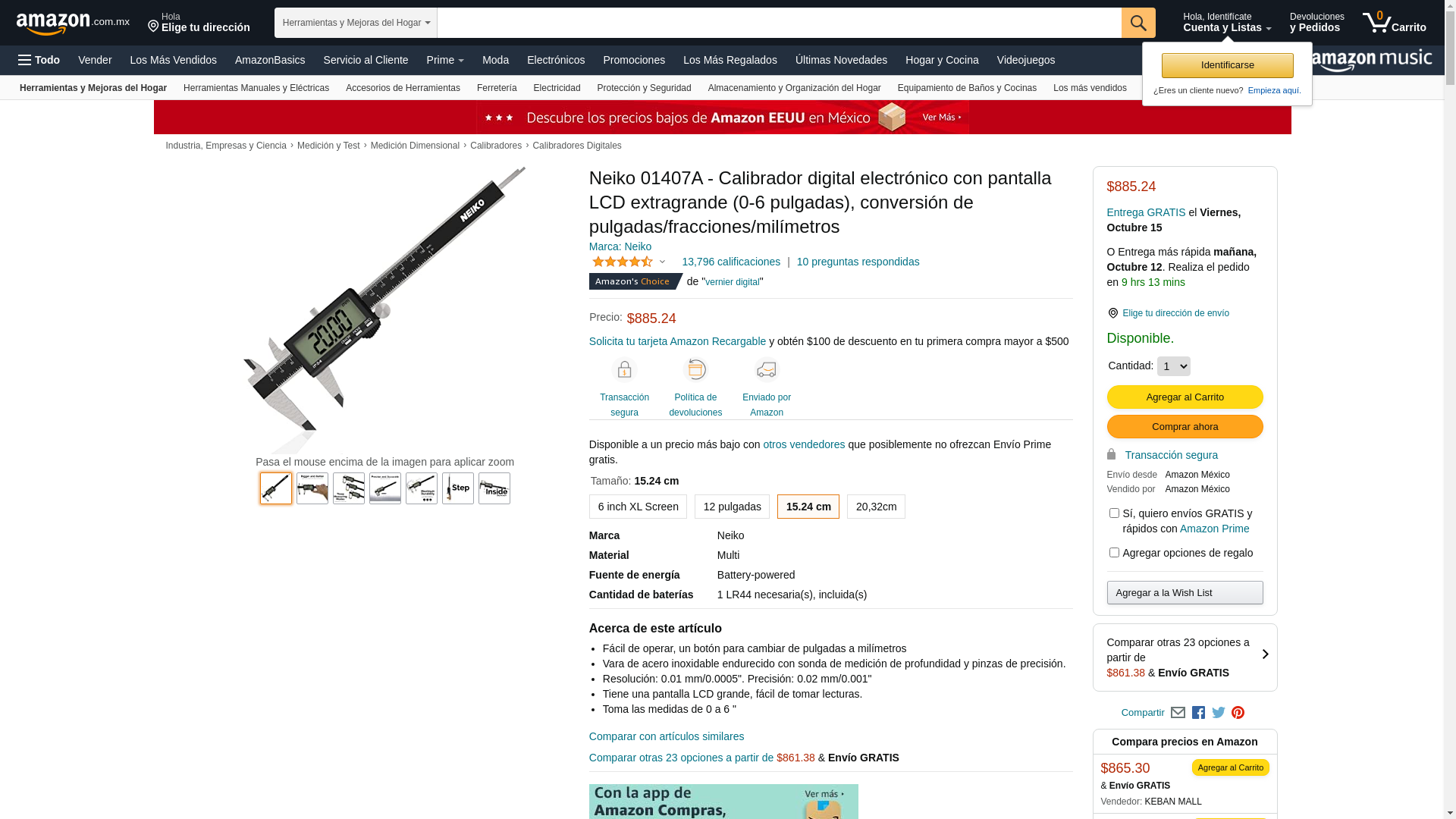Expand the search category dropdown
The height and width of the screenshot is (819, 1456).
(x=356, y=23)
